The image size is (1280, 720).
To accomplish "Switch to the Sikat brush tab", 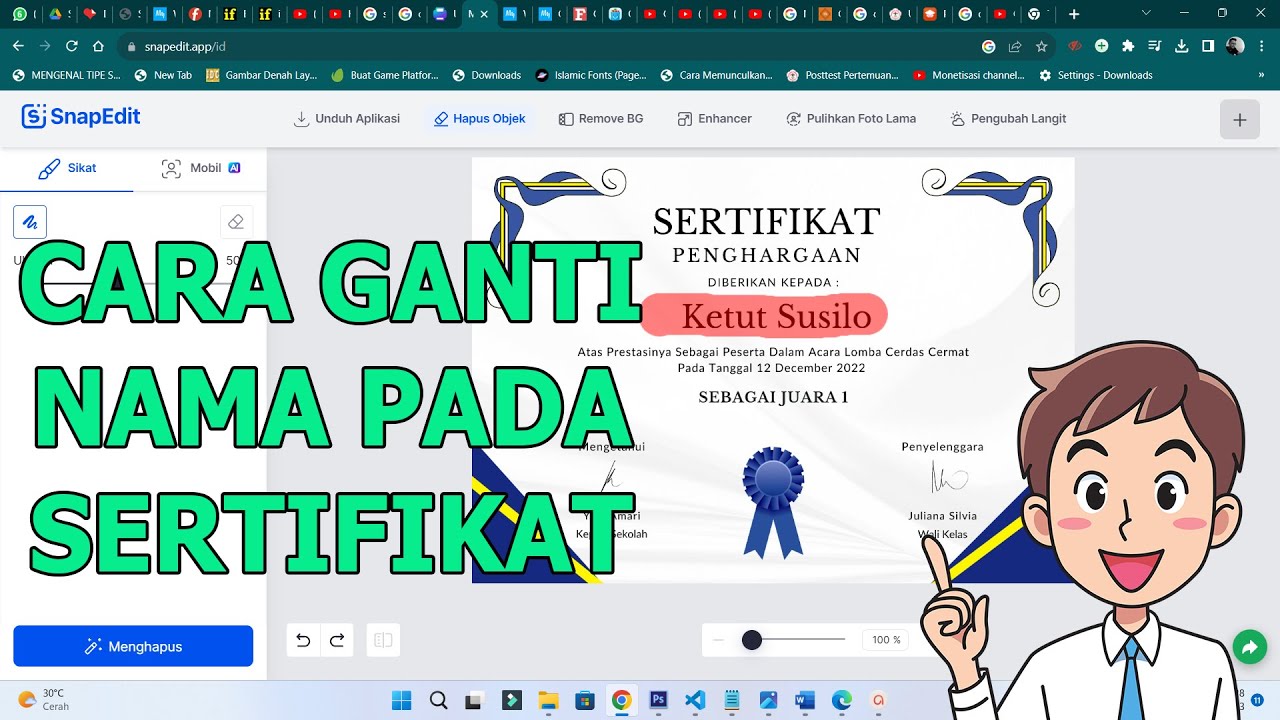I will click(67, 168).
